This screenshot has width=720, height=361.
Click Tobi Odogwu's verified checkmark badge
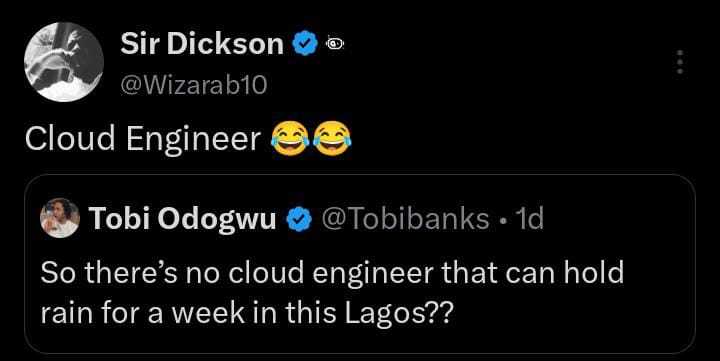(299, 219)
